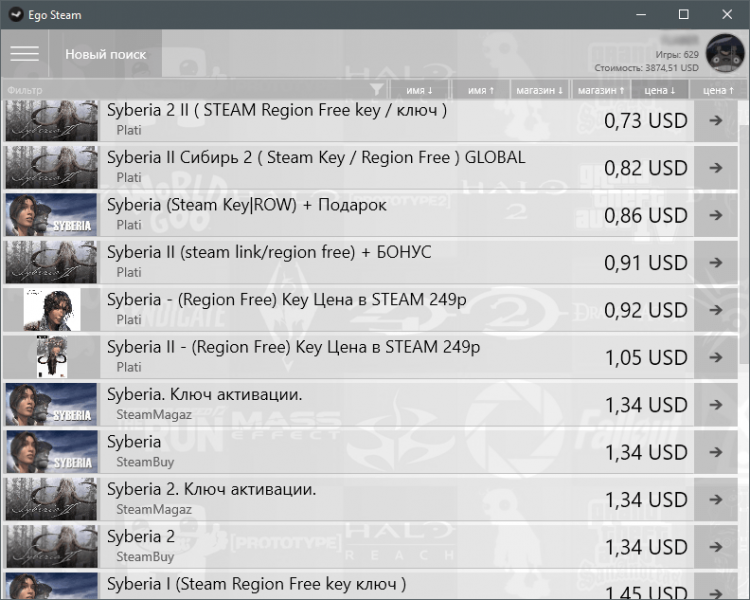Click the Игры: 629 text
This screenshot has width=750, height=600.
pos(677,55)
